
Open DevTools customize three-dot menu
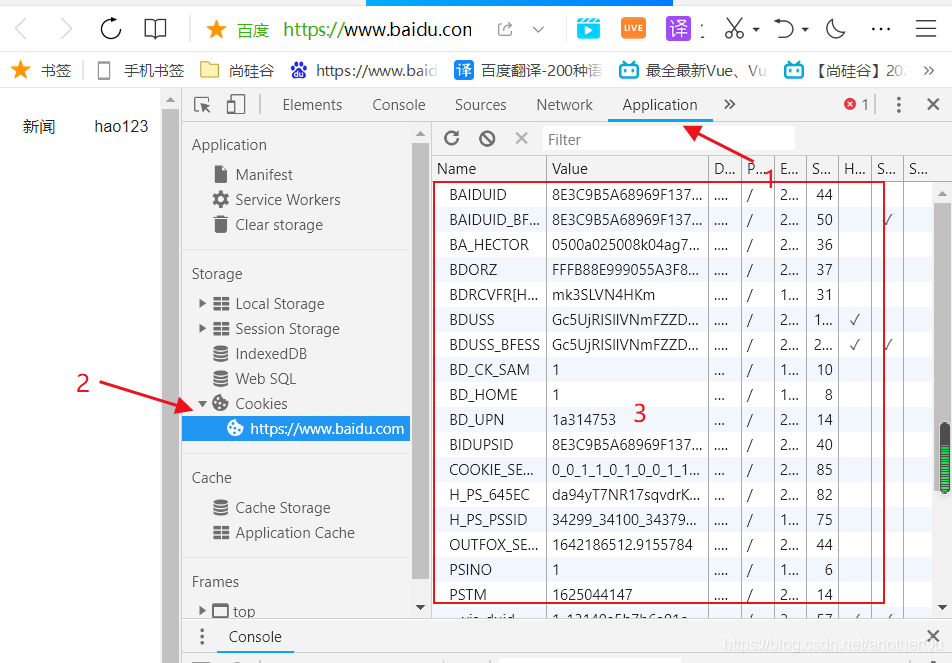(899, 104)
